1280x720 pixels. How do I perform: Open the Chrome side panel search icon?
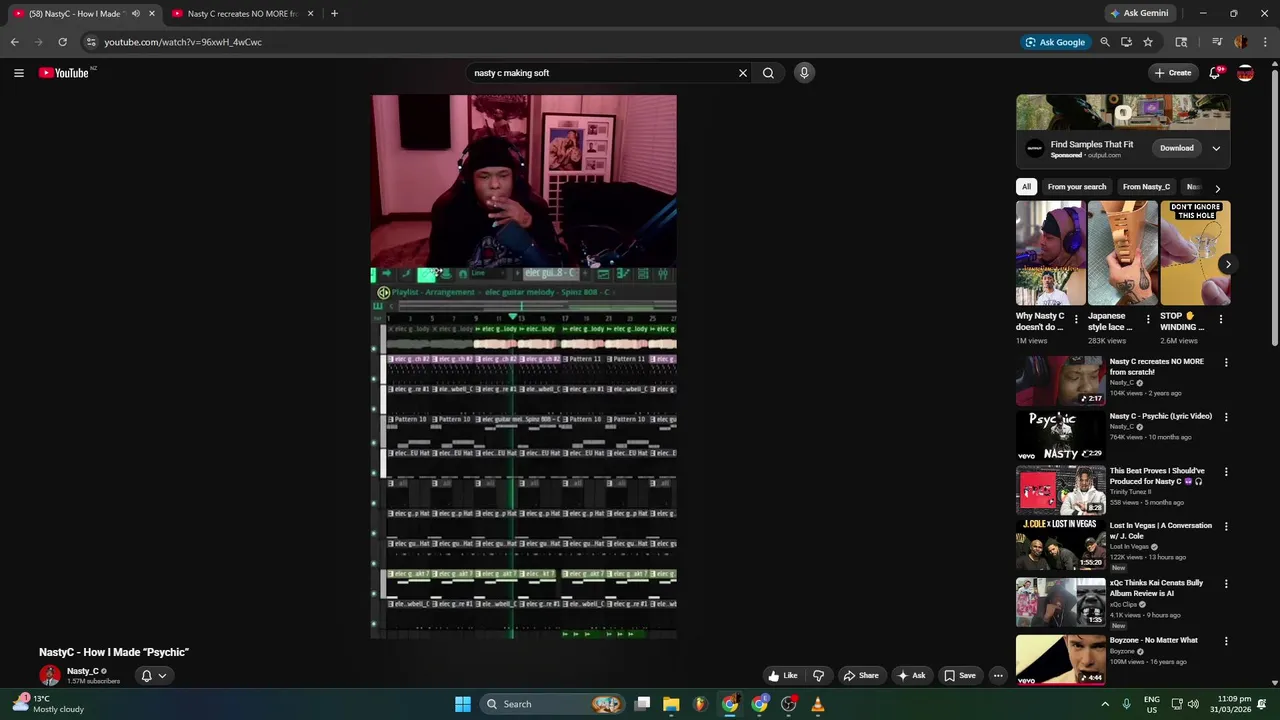pyautogui.click(x=1181, y=42)
